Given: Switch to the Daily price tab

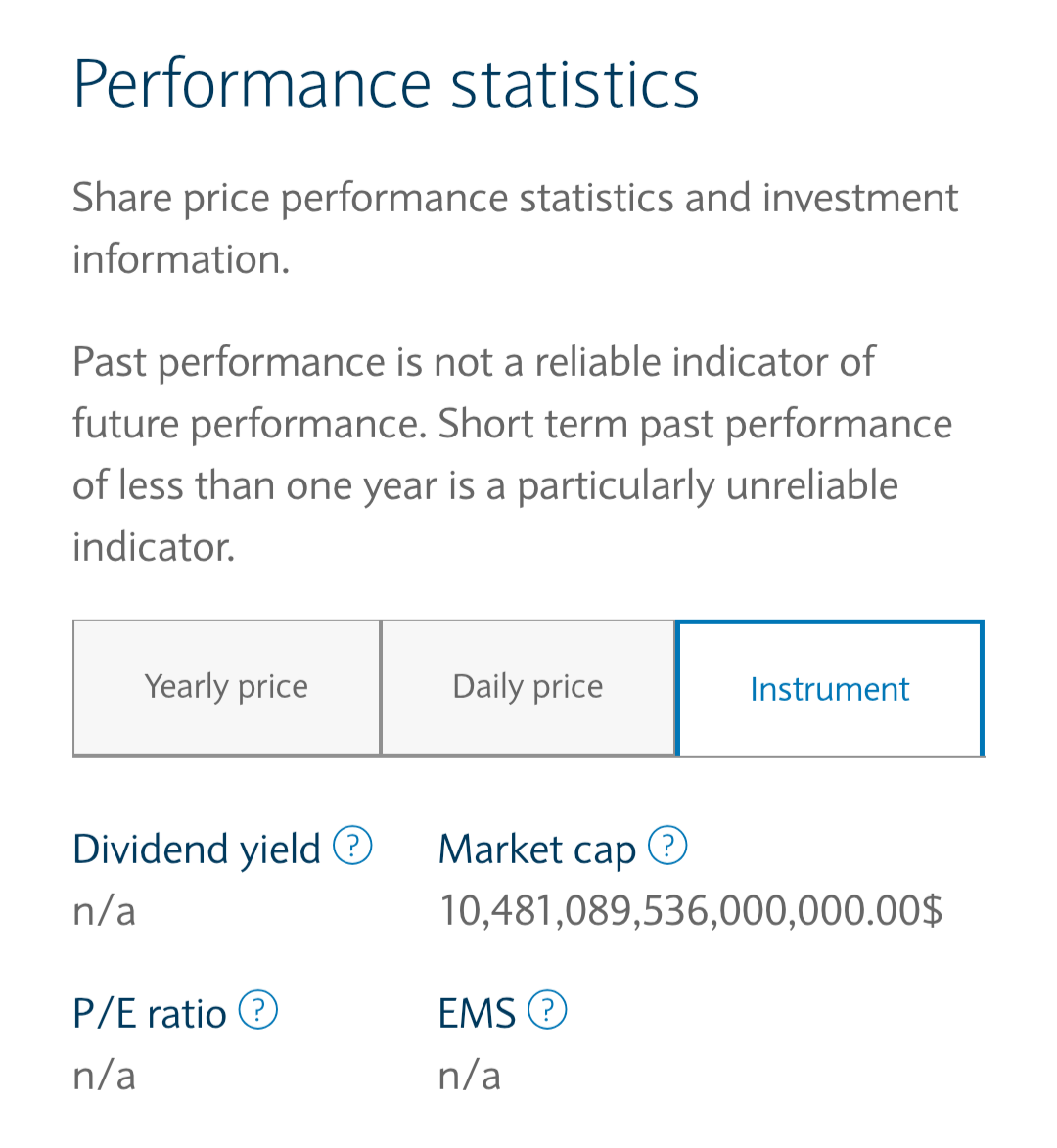Looking at the screenshot, I should click(528, 687).
